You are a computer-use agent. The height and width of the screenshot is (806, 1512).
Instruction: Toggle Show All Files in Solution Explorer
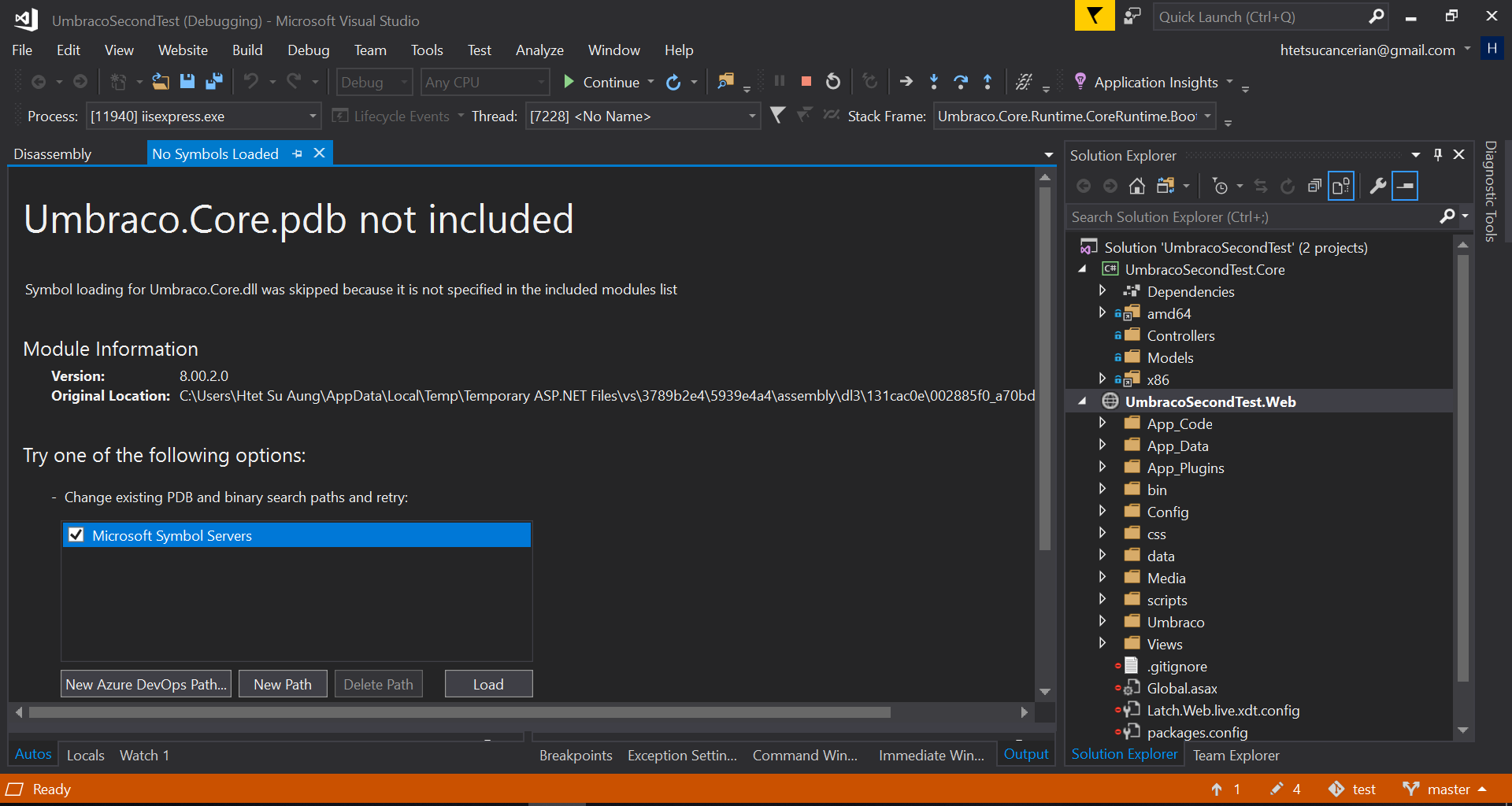(x=1341, y=186)
